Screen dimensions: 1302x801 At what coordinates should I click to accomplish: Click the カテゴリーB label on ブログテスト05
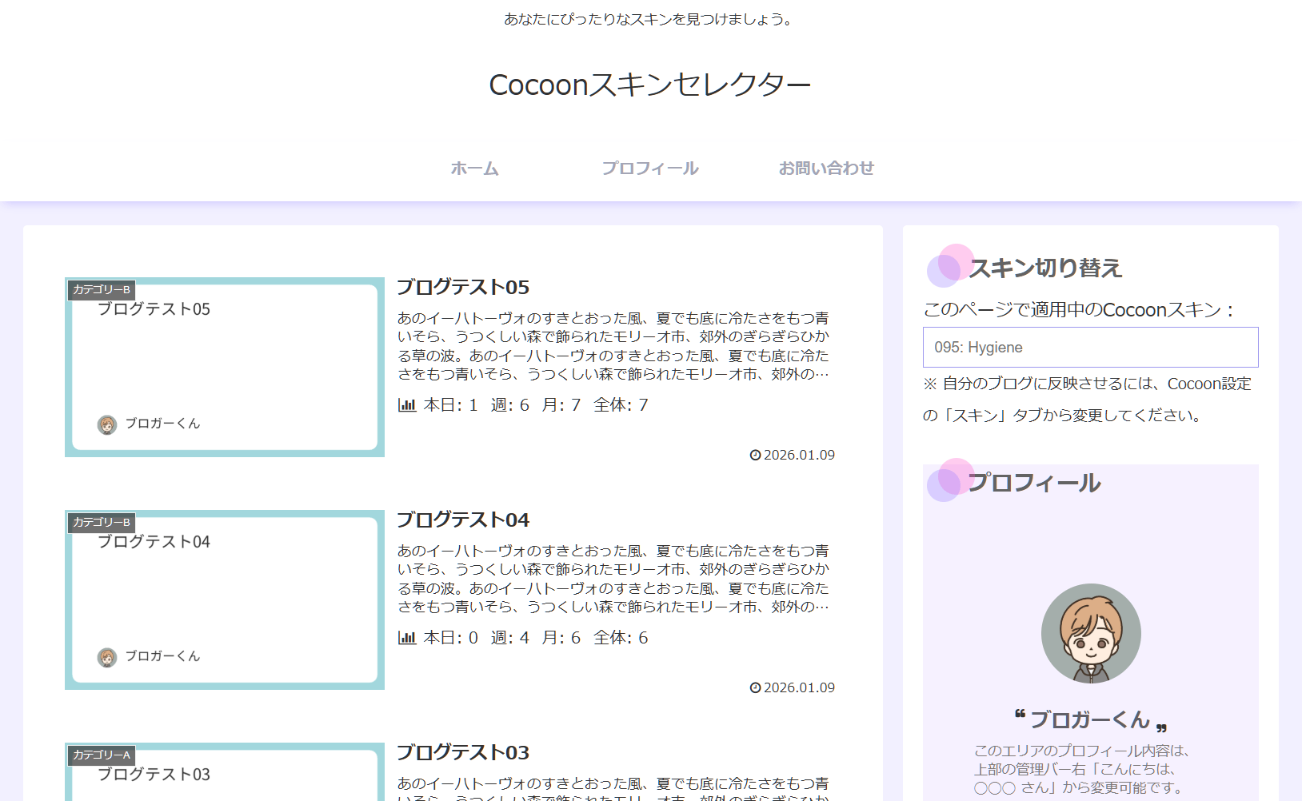point(101,290)
